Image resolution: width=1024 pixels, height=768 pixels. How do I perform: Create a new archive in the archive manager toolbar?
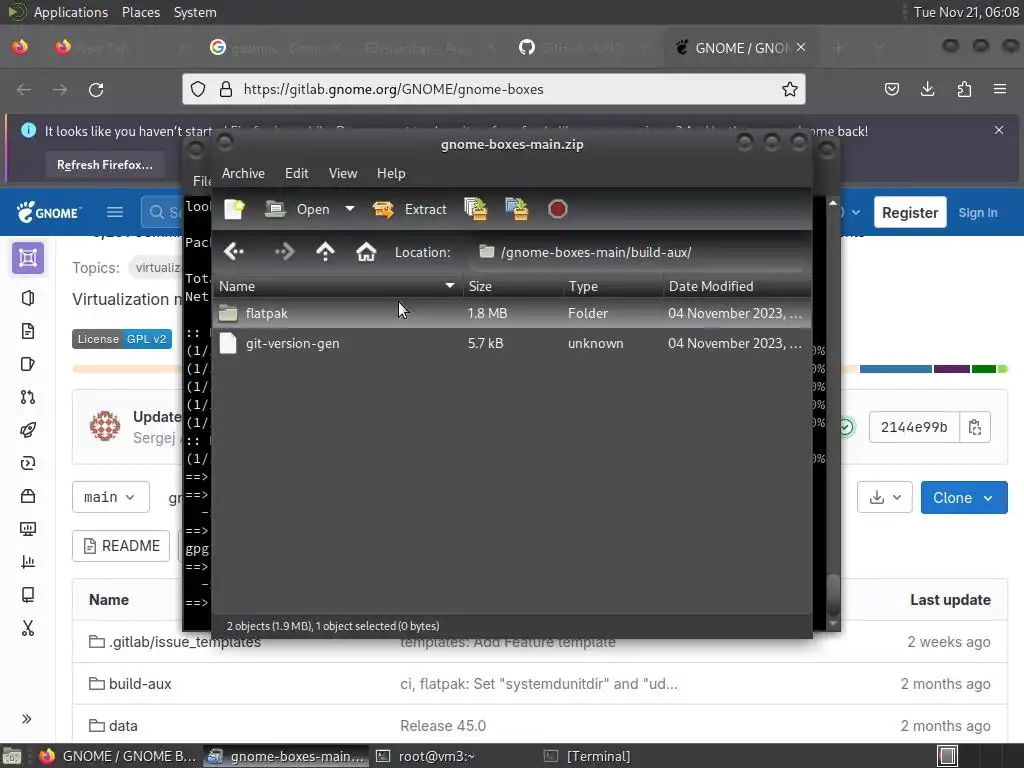click(x=234, y=209)
